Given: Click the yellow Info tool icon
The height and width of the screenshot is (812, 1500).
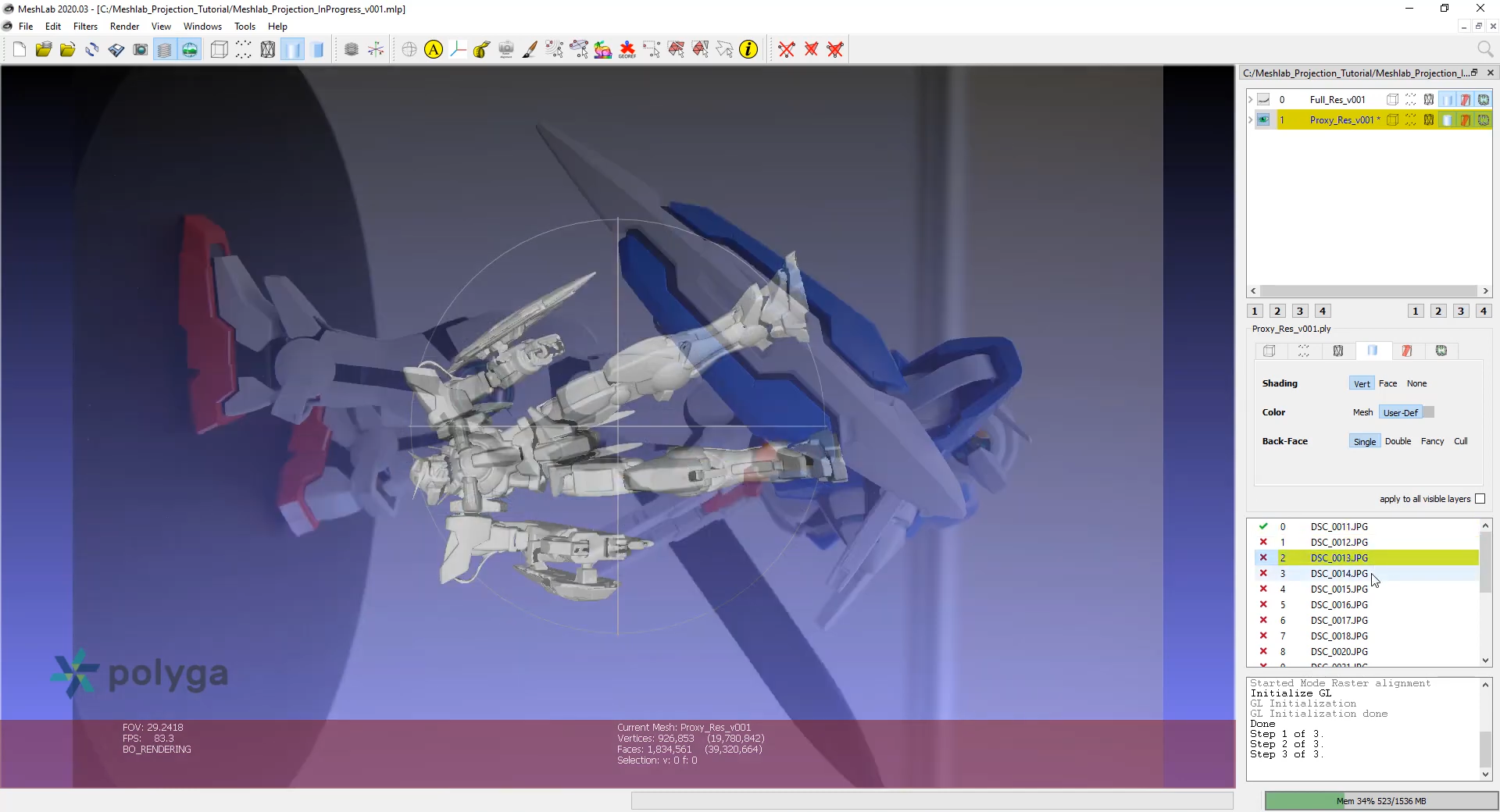Looking at the screenshot, I should [x=748, y=50].
